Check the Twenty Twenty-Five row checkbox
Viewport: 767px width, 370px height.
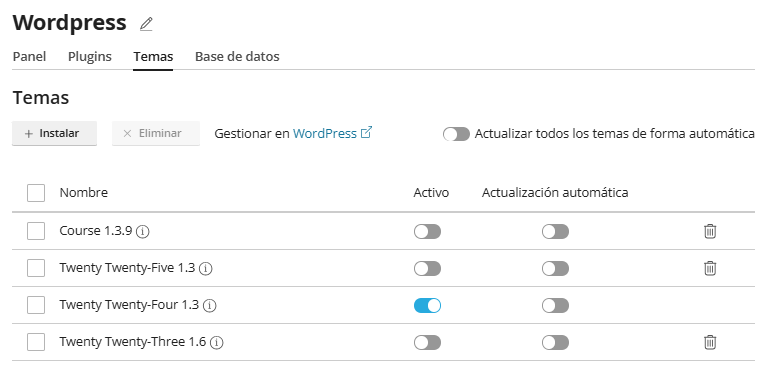(36, 268)
